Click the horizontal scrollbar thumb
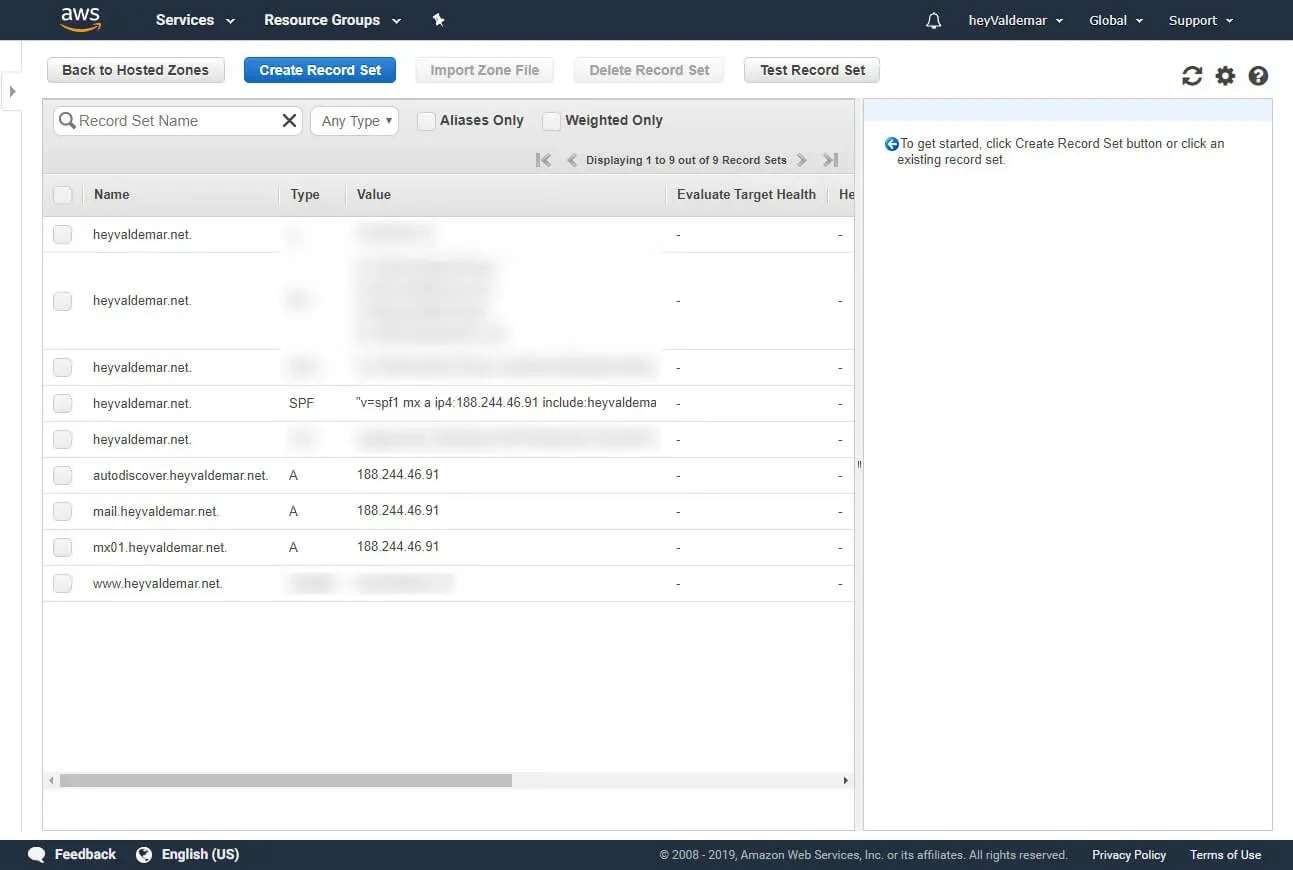This screenshot has height=870, width=1293. tap(286, 781)
